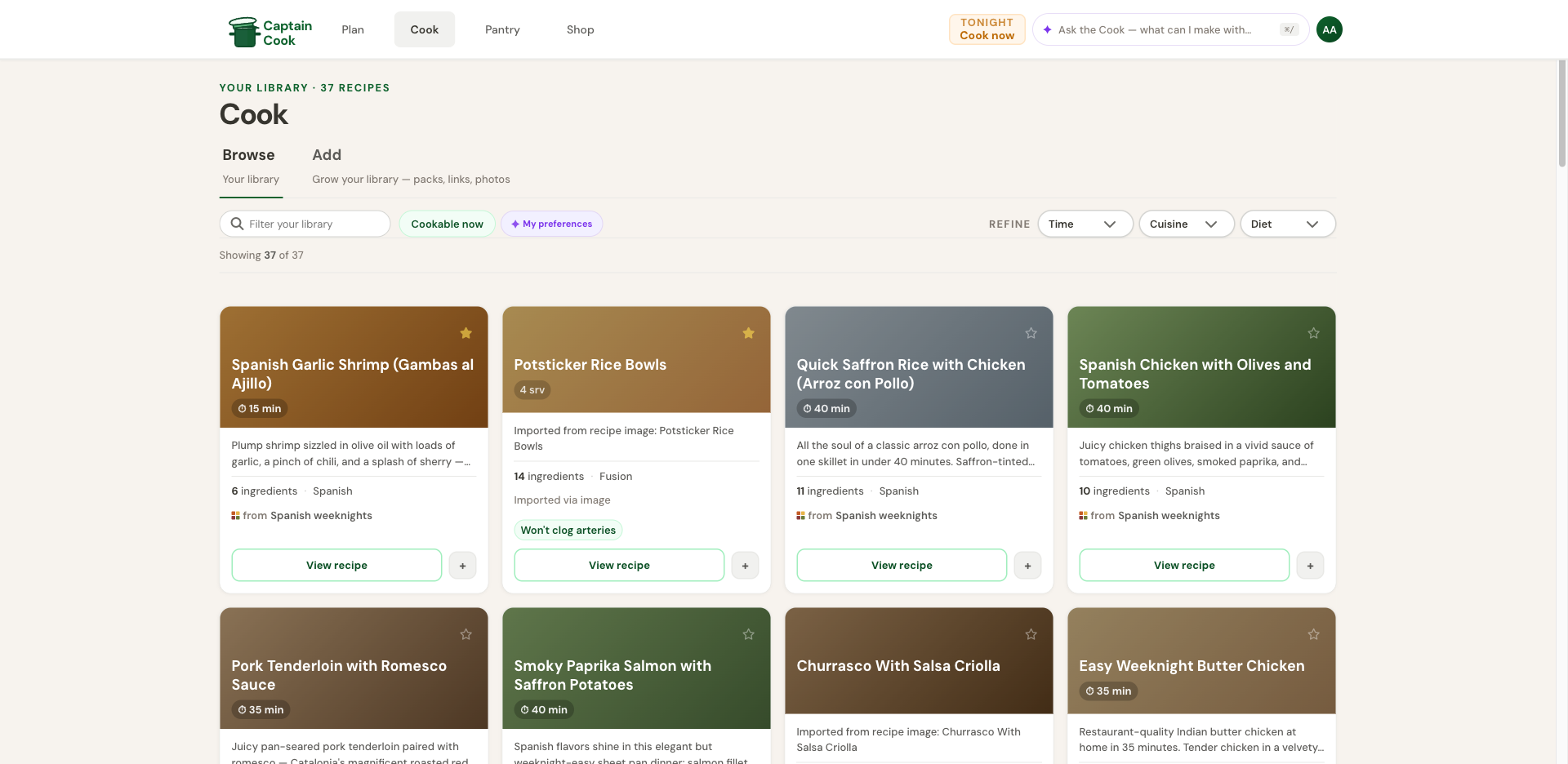This screenshot has width=1568, height=764.
Task: Click '14 ingredients' on Potsticker card
Action: click(x=549, y=477)
